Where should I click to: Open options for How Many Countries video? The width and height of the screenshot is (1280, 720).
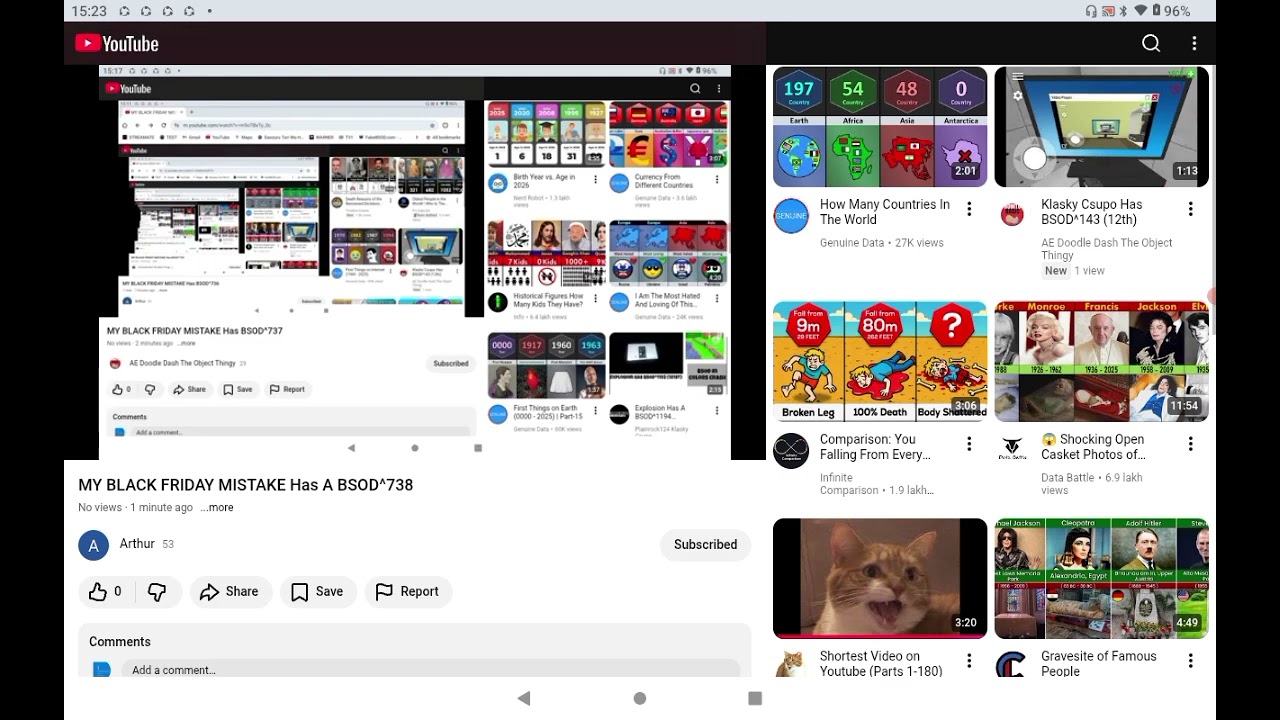[x=969, y=209]
